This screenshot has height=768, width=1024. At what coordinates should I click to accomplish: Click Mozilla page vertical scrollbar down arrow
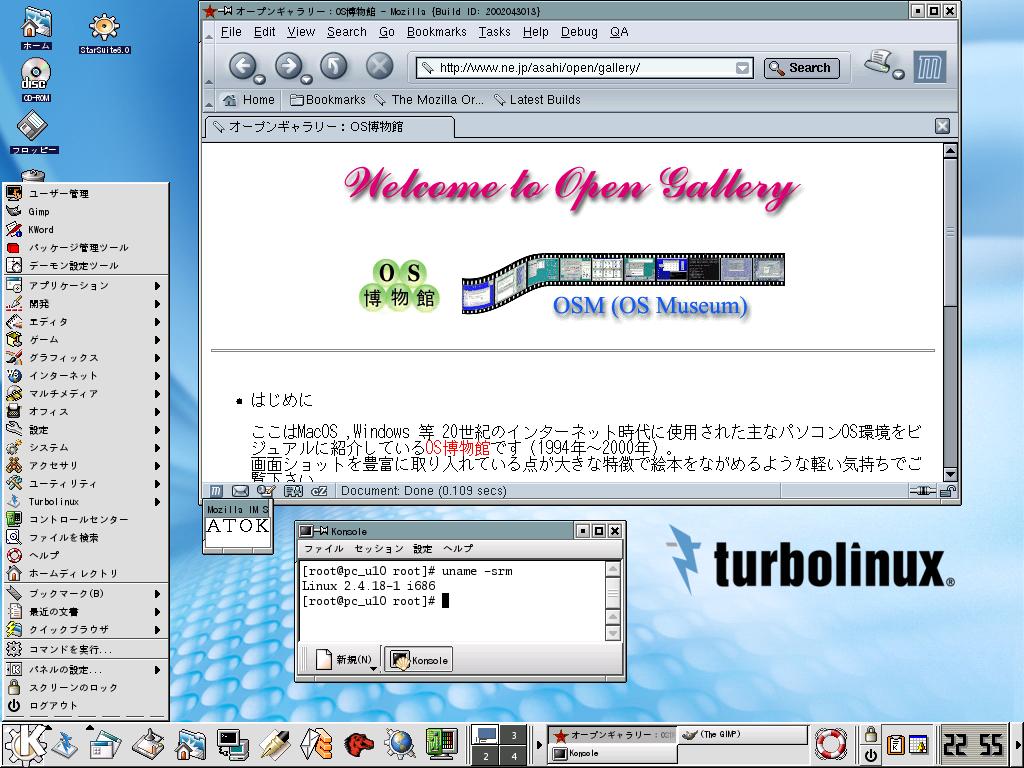click(950, 475)
